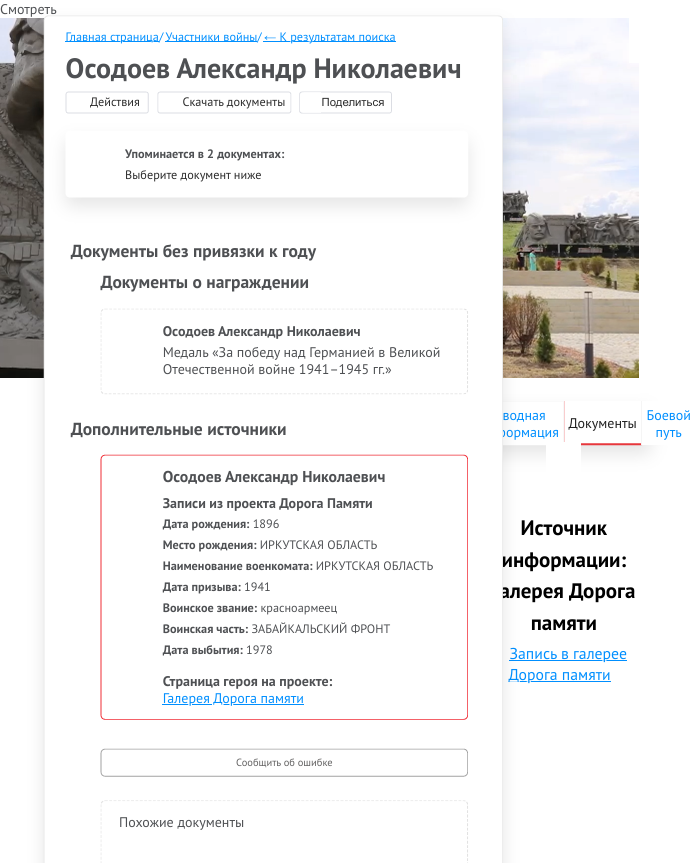
Task: Click the Место рождения: ИРКУТСКАЯ ОБЛАСТЬ line
Action: pos(270,545)
